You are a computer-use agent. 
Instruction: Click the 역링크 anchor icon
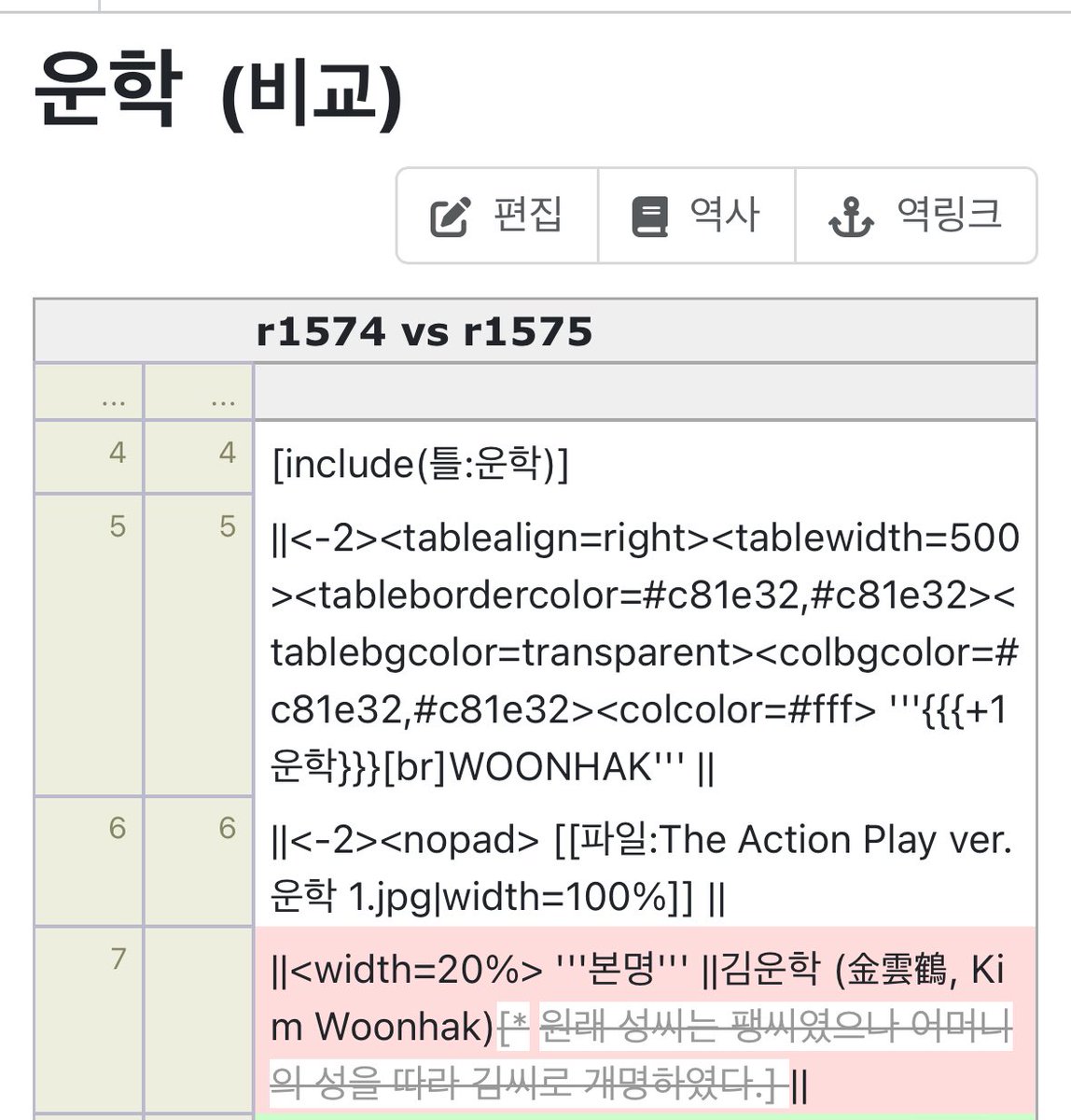pyautogui.click(x=851, y=217)
